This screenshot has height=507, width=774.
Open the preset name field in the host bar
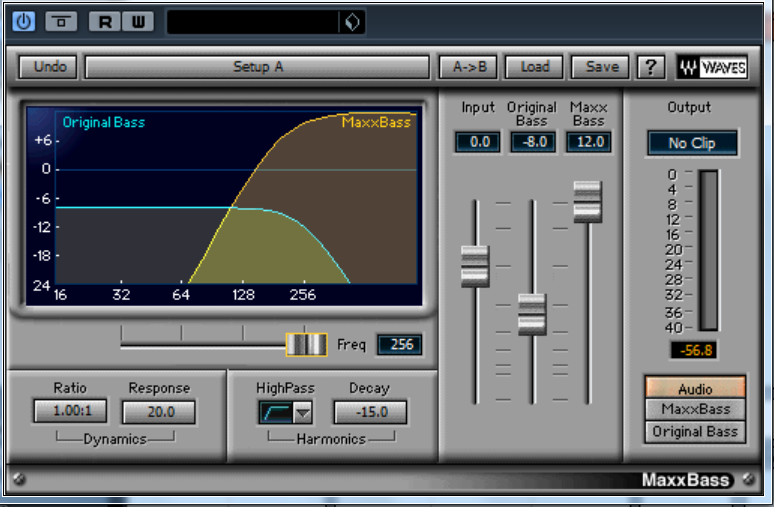tap(253, 22)
